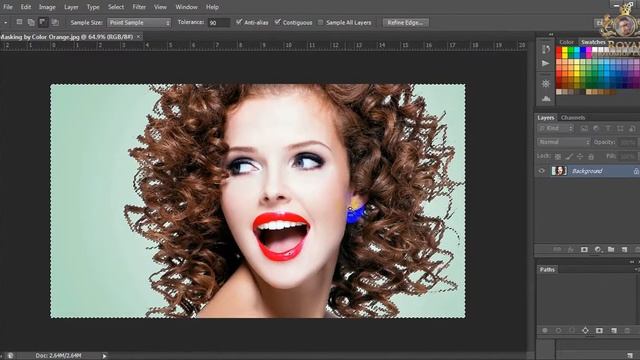The height and width of the screenshot is (360, 640).
Task: Filter layers by pixel layer icon
Action: pos(584,129)
